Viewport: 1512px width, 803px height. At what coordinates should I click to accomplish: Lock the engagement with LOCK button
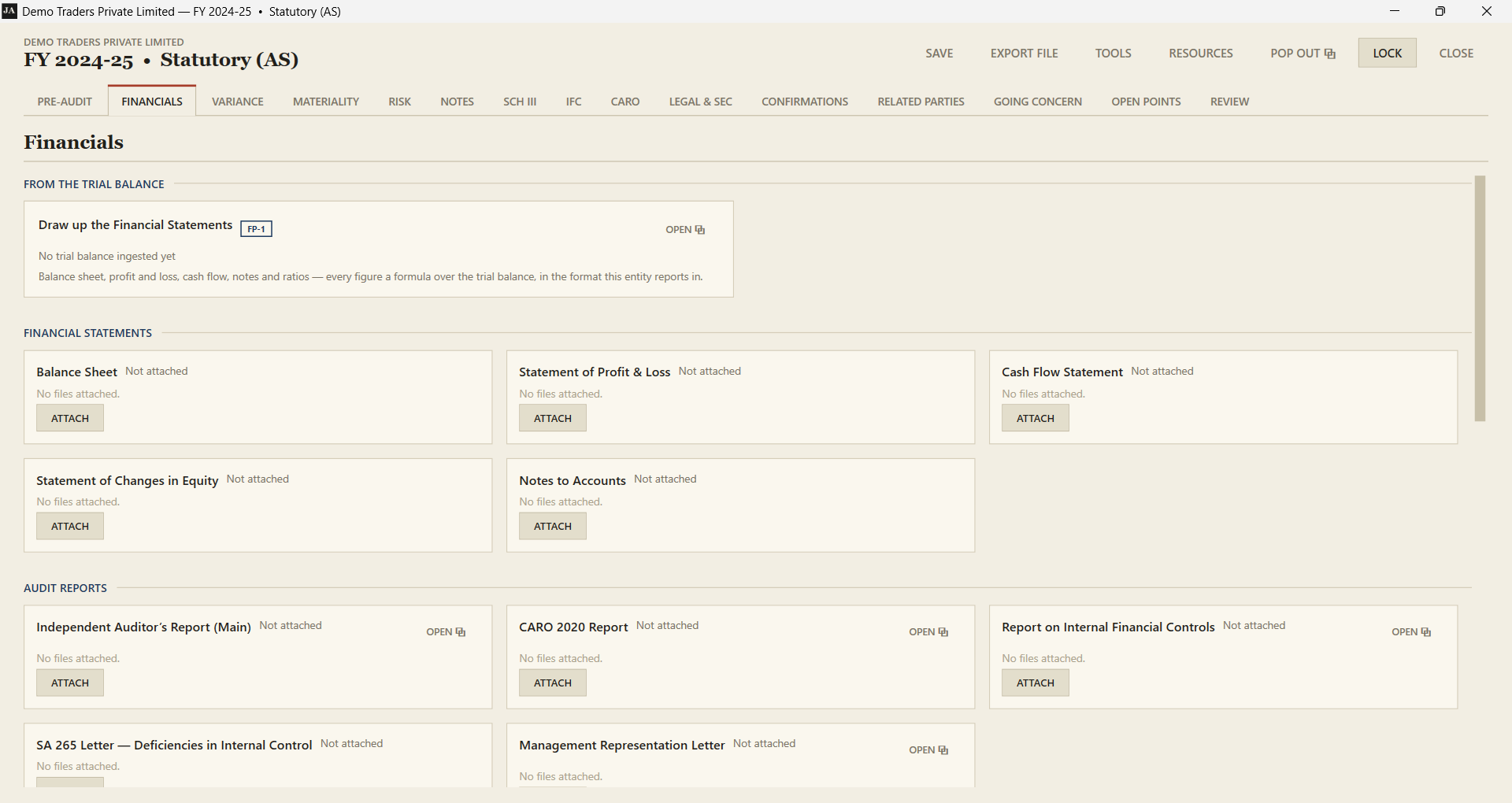pos(1388,53)
